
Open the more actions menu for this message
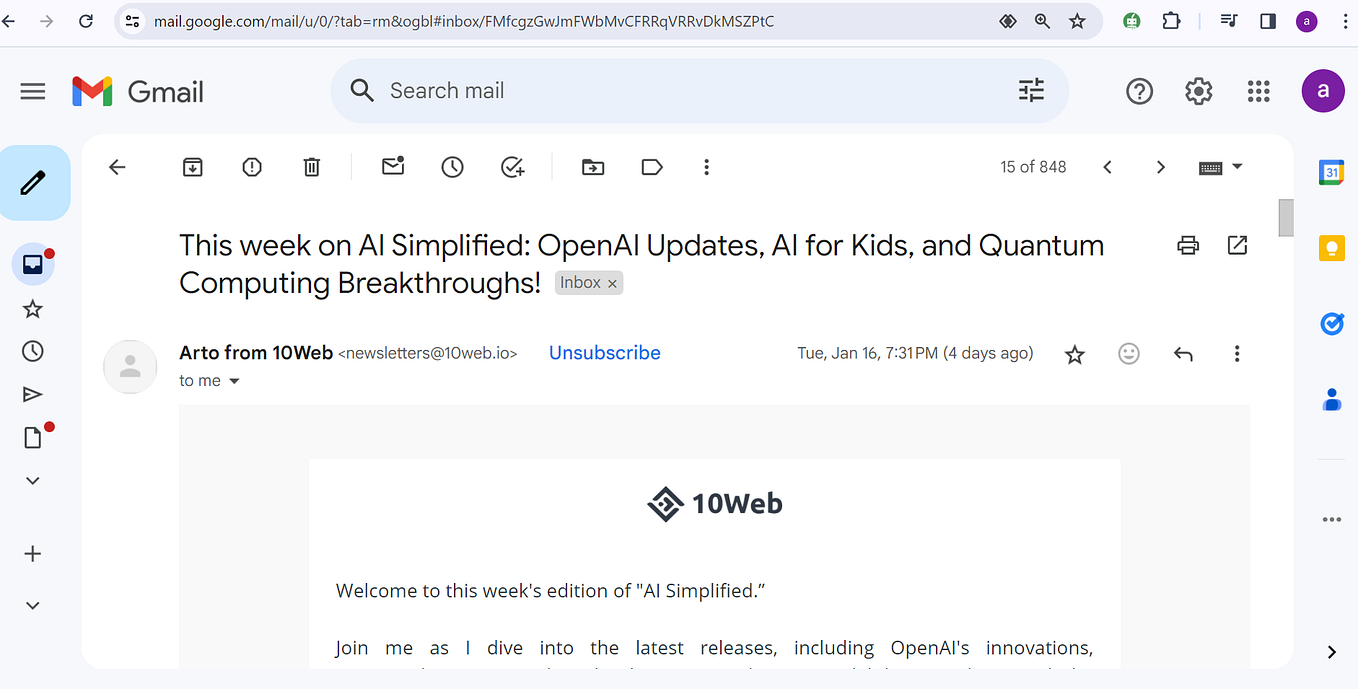pos(1237,353)
